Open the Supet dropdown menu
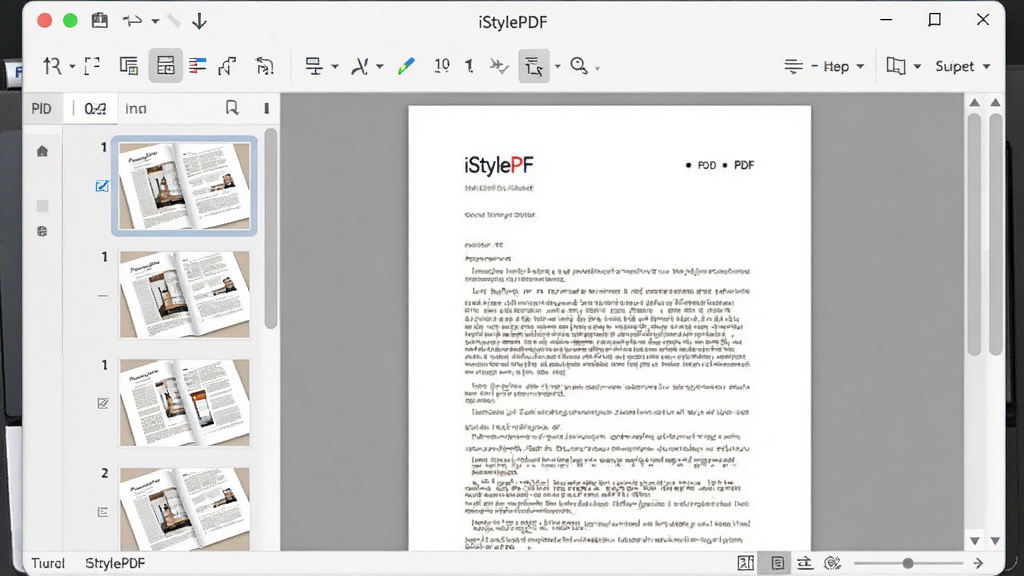Screen dimensions: 1024x576 pyautogui.click(x=962, y=67)
